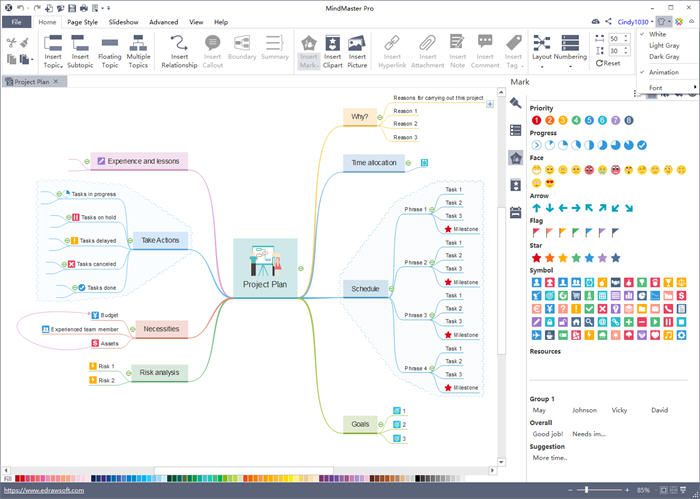Image resolution: width=700 pixels, height=499 pixels.
Task: Expand the Font submenu
Action: [668, 87]
